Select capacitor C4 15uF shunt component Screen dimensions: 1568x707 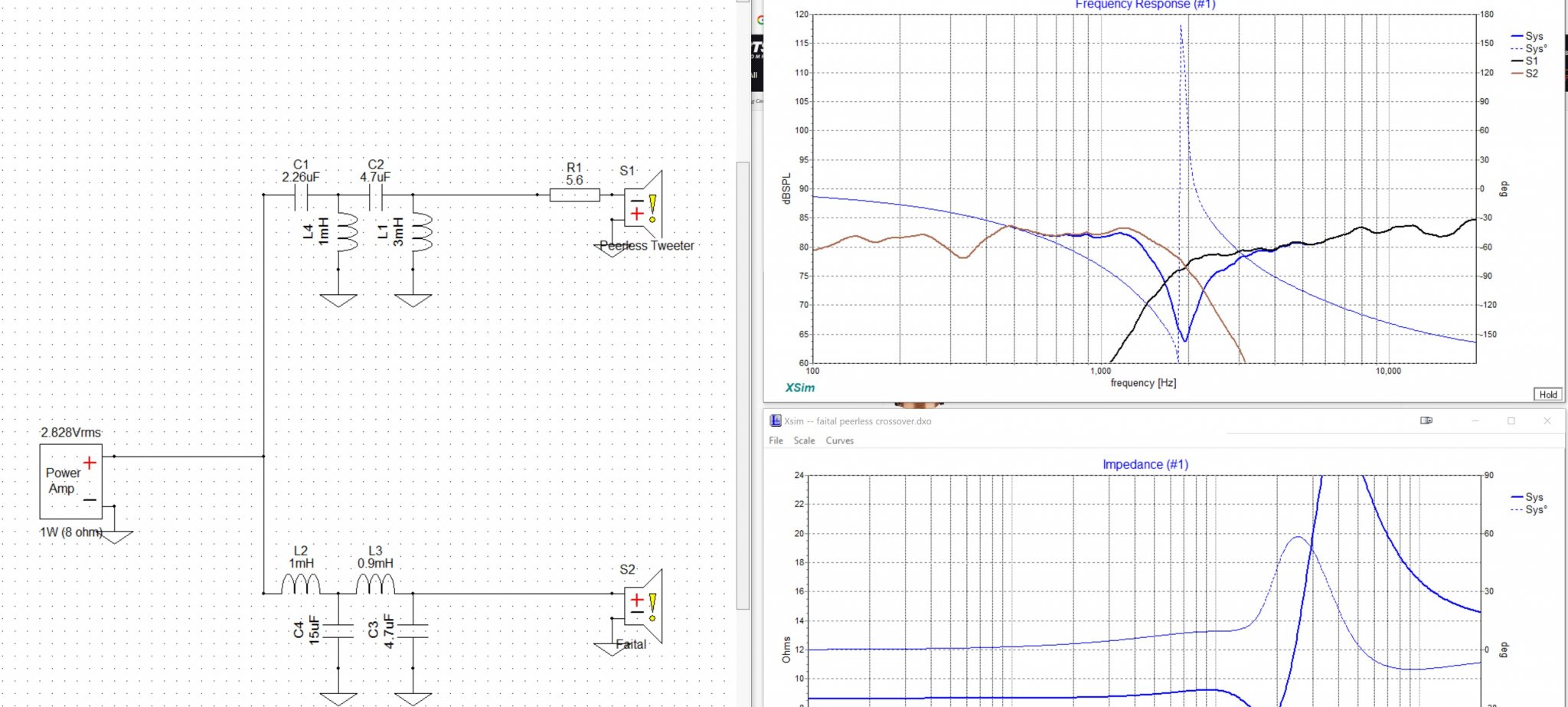click(x=338, y=630)
